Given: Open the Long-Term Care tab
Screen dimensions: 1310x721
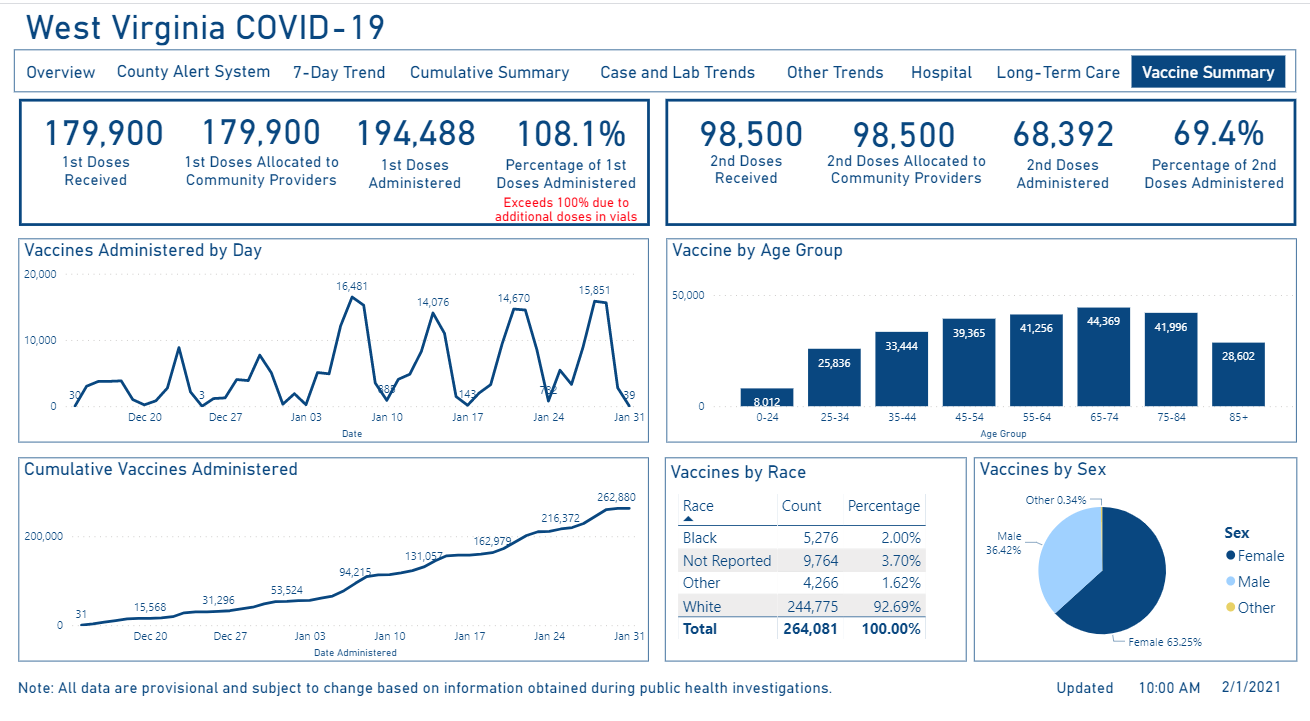Looking at the screenshot, I should click(1058, 72).
